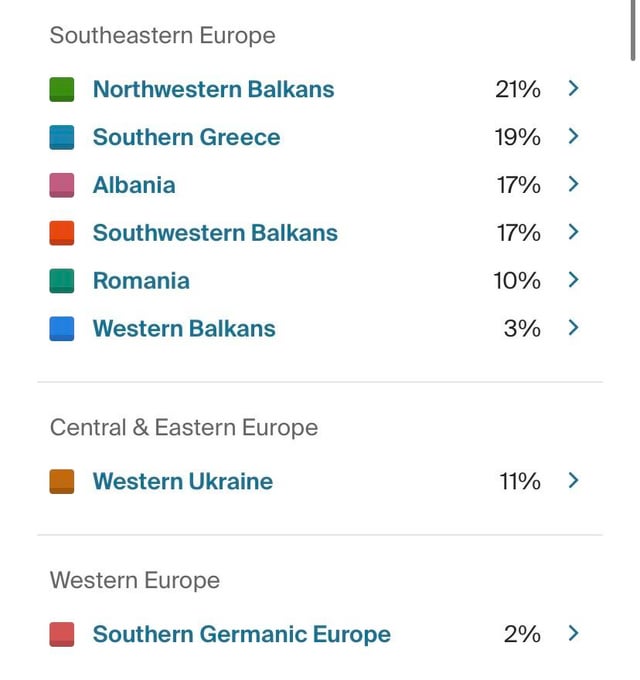Open Western Balkans chevron arrow
This screenshot has height=680, width=640.
tap(573, 328)
